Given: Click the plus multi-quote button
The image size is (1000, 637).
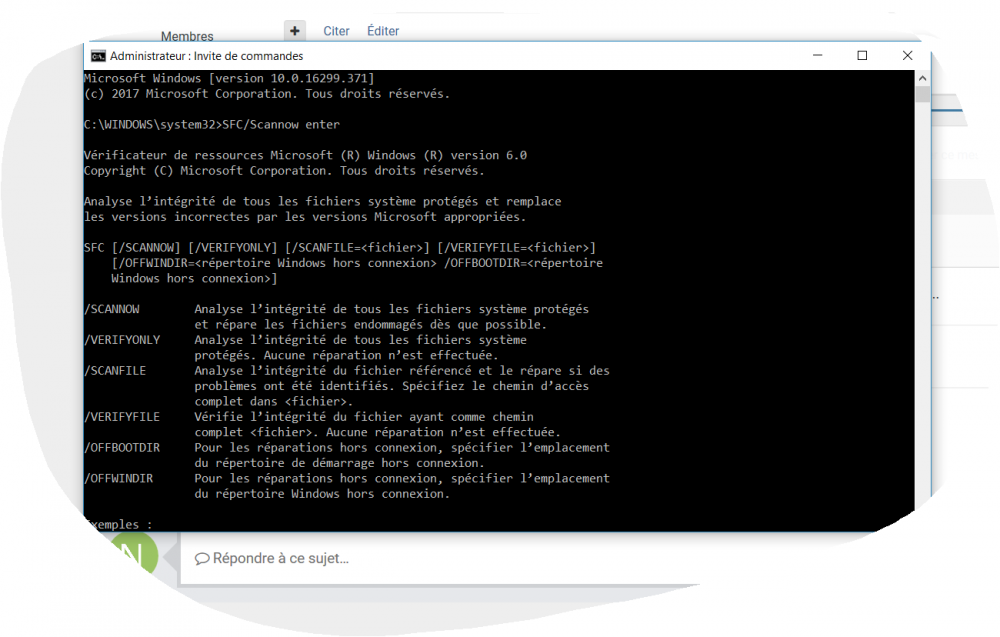Looking at the screenshot, I should tap(295, 31).
